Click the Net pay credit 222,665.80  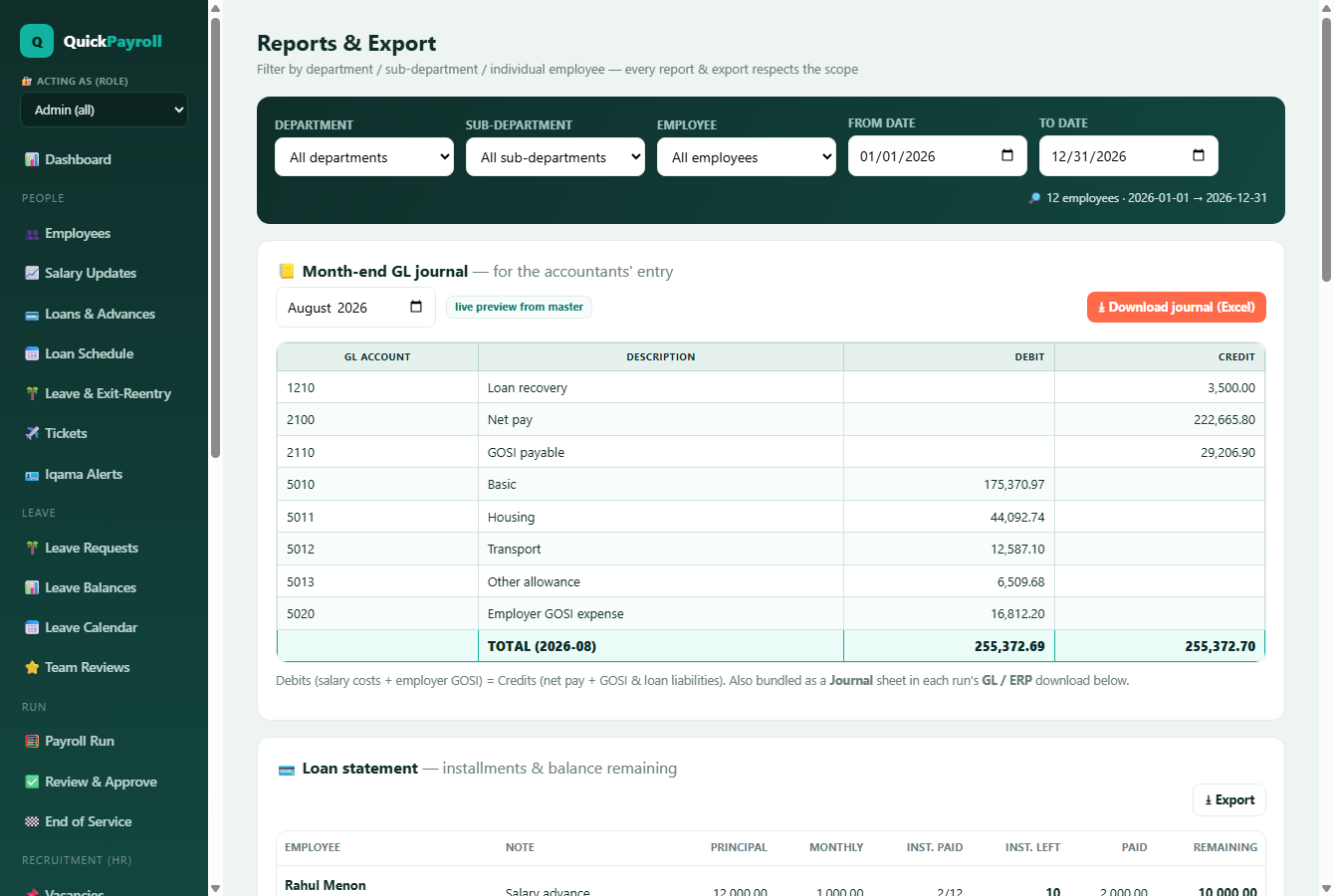[1224, 420]
